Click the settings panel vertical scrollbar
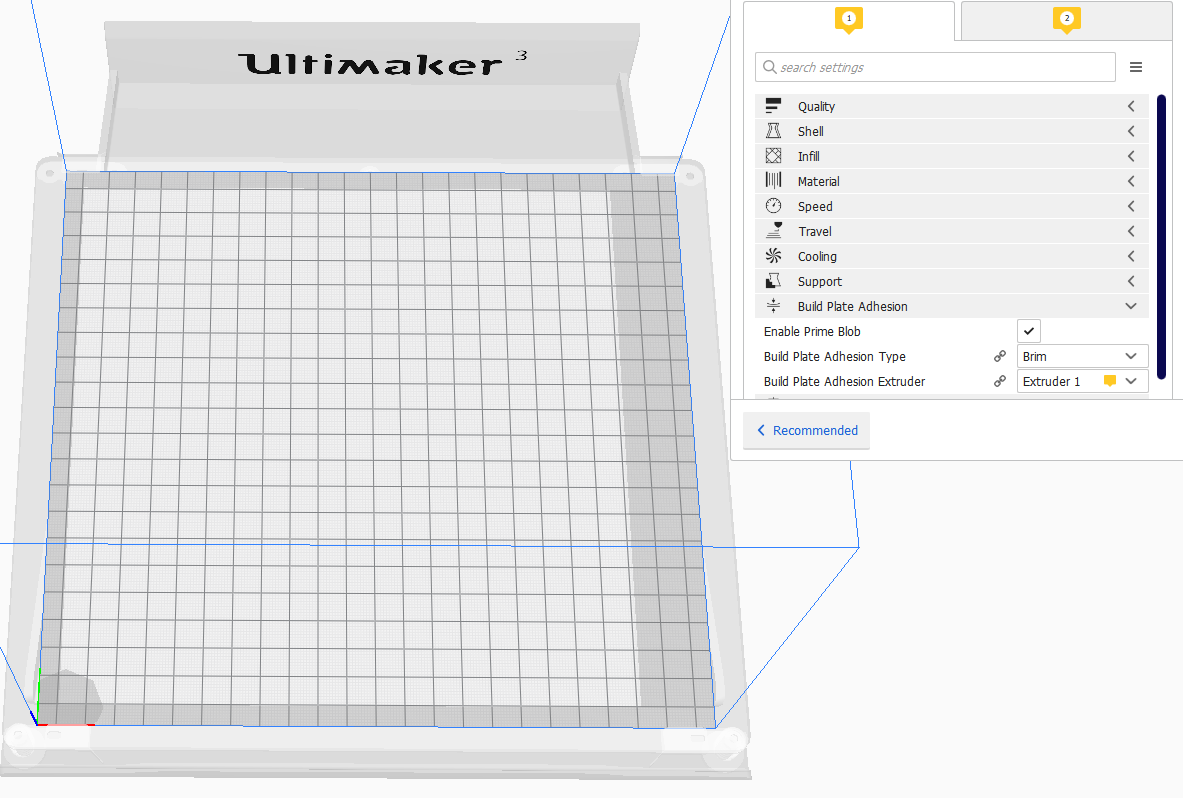Screen dimensions: 1183x798 coord(1161,236)
